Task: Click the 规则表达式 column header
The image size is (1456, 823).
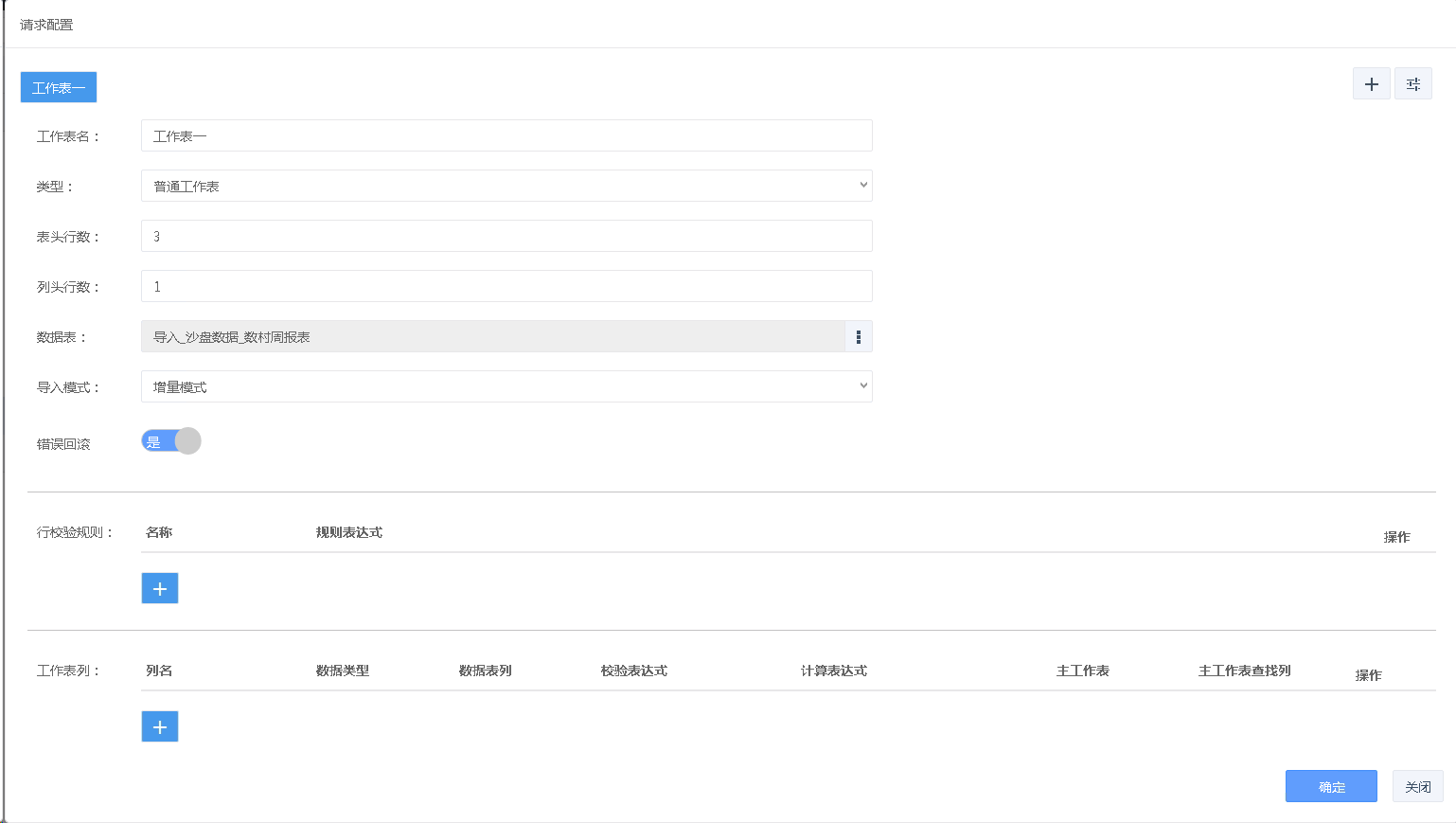Action: [349, 532]
